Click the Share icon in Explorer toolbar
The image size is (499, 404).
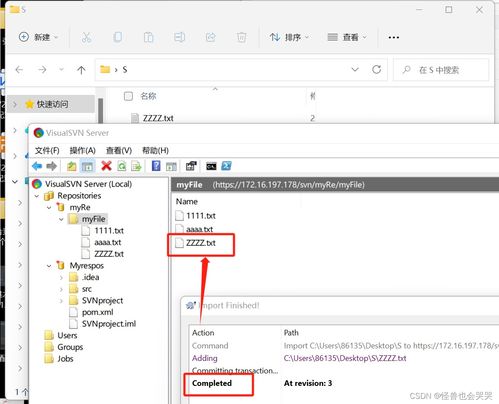click(210, 37)
